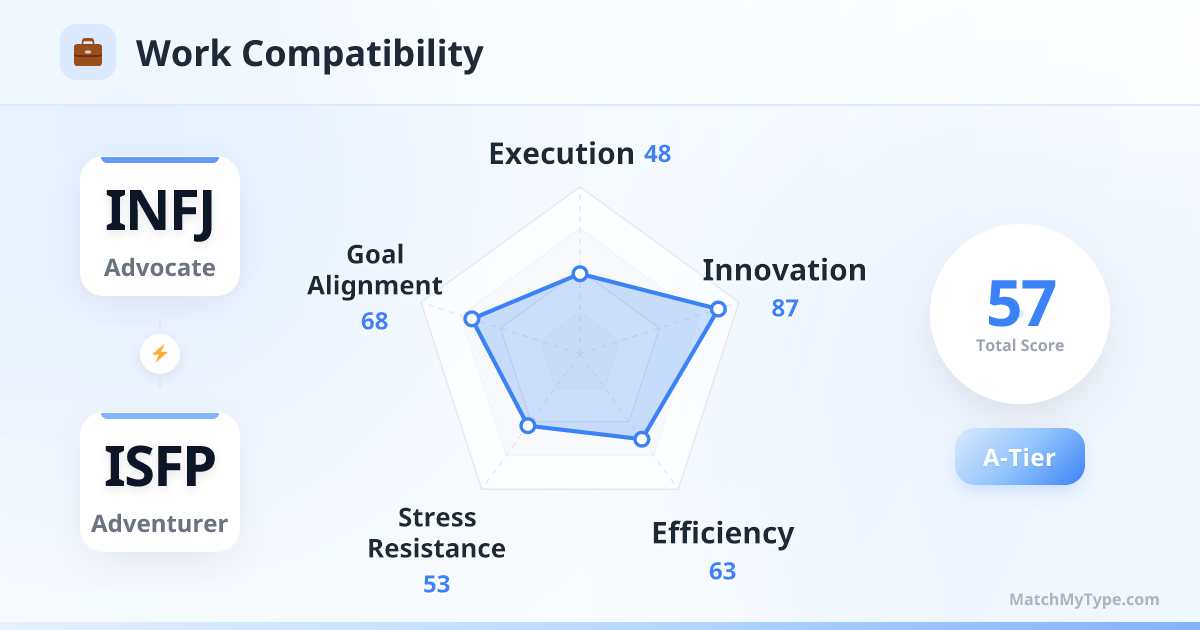This screenshot has height=630, width=1200.
Task: Click the Goal Alignment label
Action: [375, 270]
